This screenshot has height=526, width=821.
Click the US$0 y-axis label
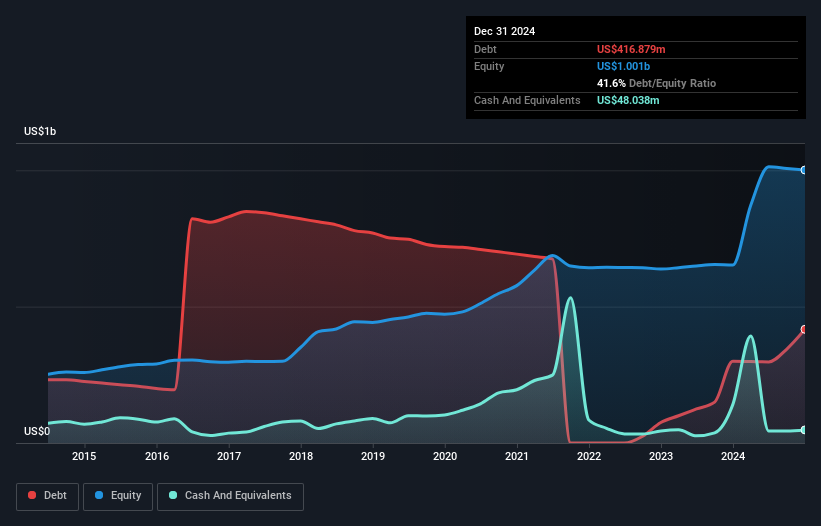[x=37, y=431]
